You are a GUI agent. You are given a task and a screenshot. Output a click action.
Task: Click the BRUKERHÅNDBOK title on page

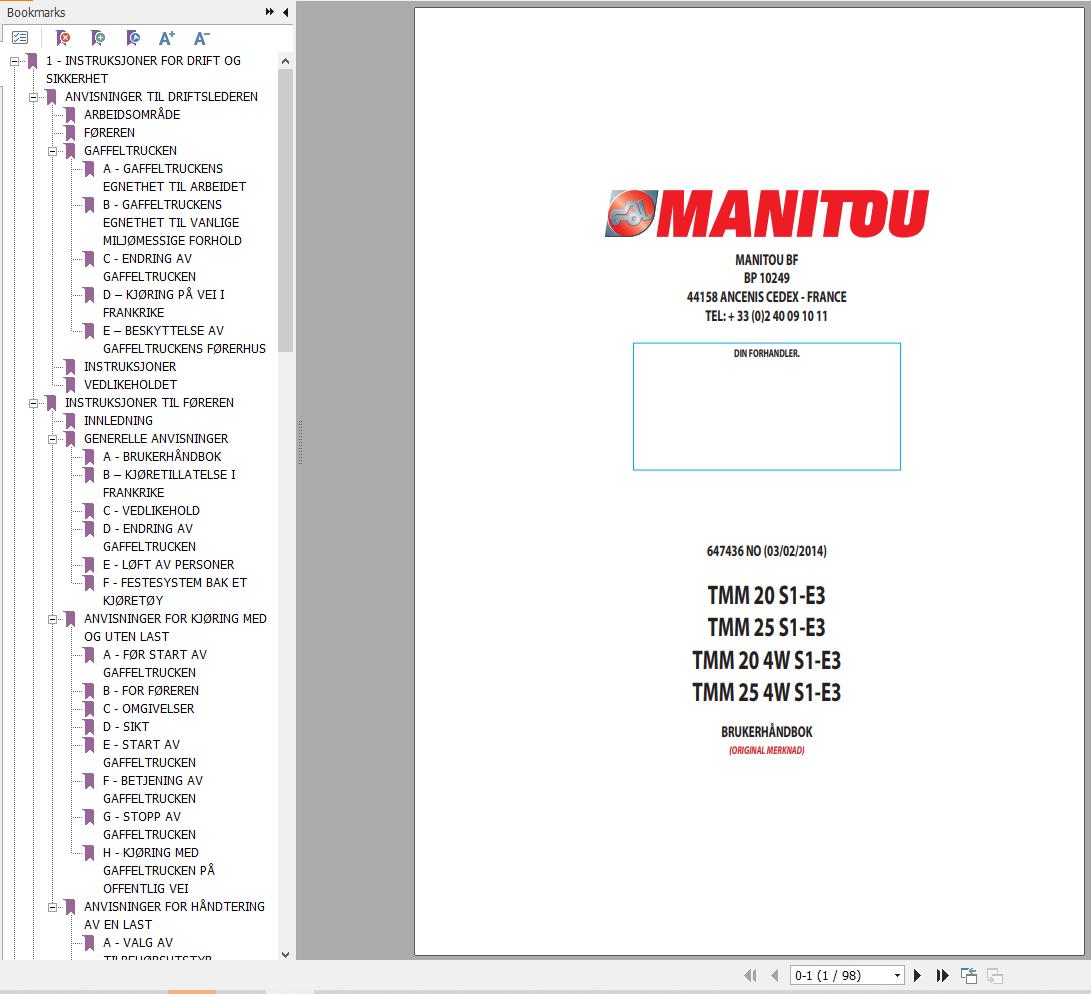766,732
